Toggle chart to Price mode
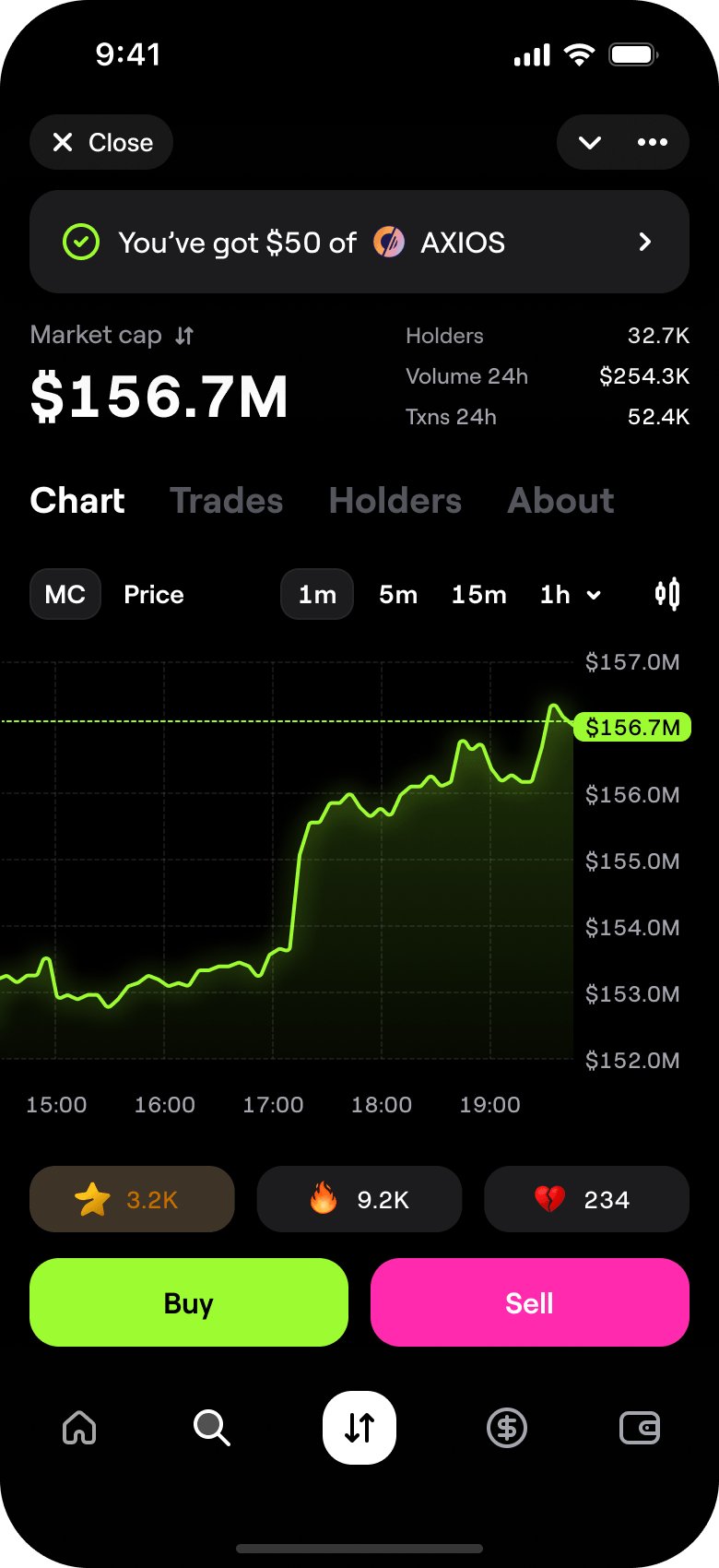This screenshot has width=719, height=1568. point(154,594)
